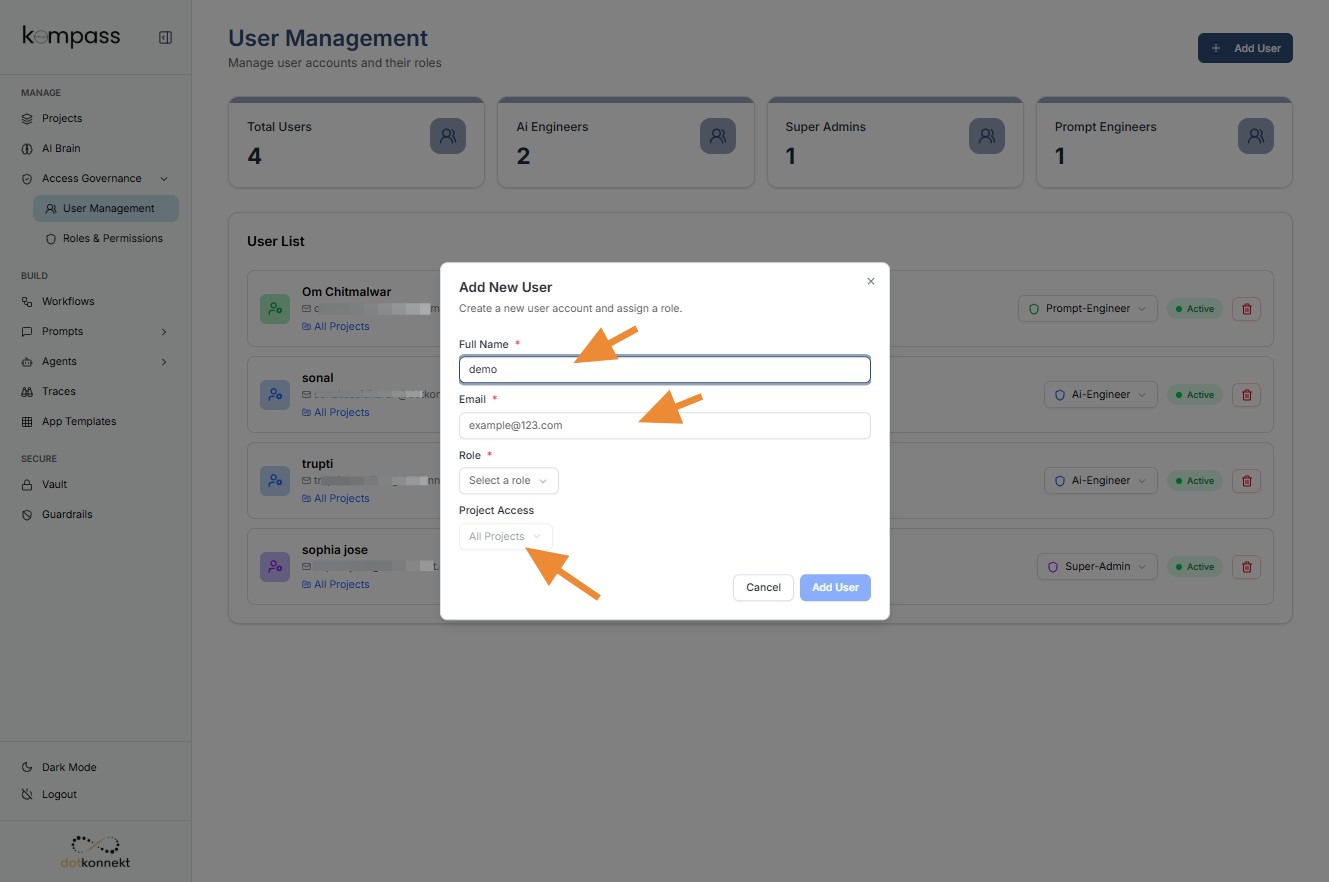Screen dimensions: 1329x882
Task: Collapse the sidebar panel icon
Action: (165, 38)
